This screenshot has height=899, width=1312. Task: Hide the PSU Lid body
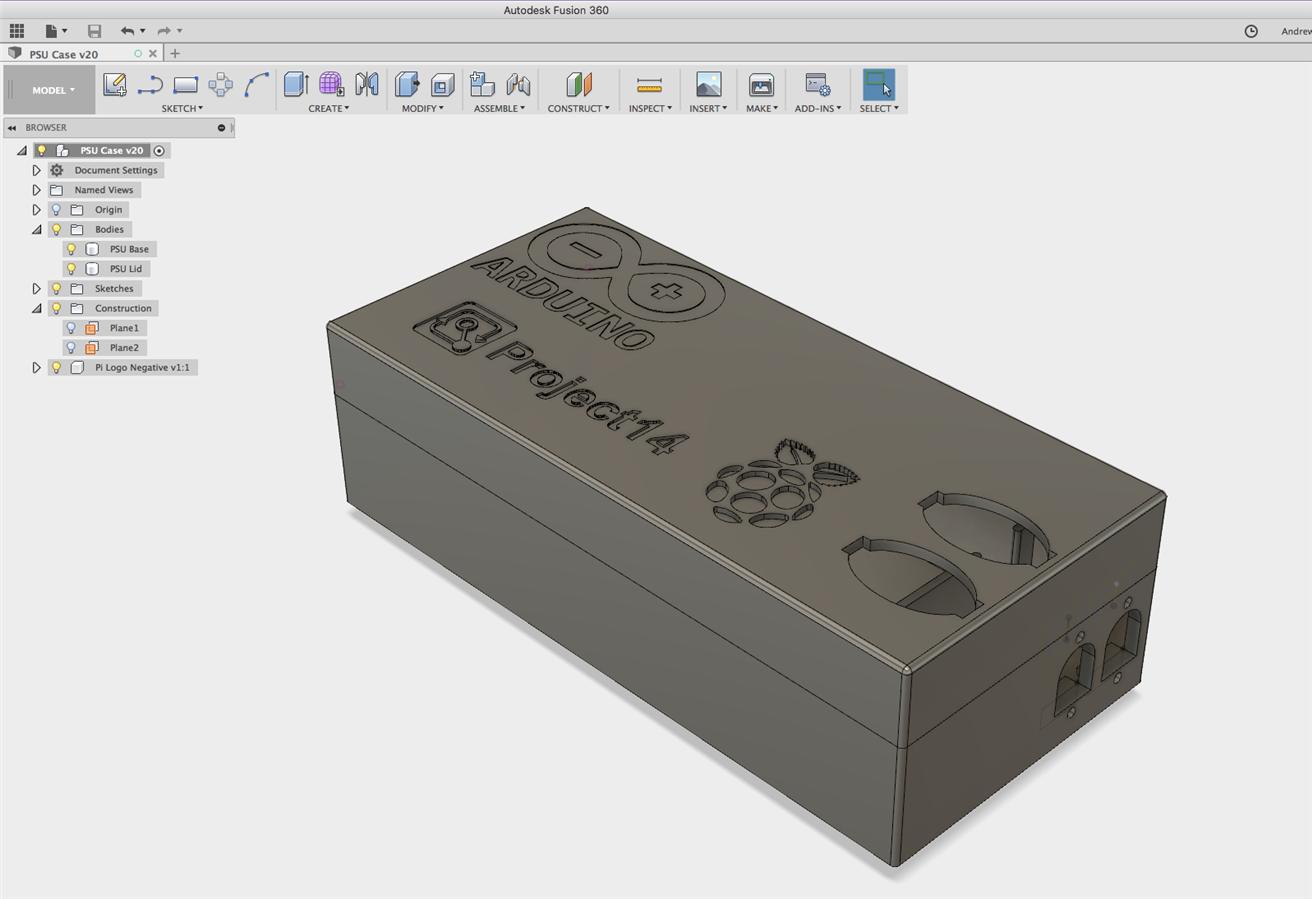coord(71,269)
